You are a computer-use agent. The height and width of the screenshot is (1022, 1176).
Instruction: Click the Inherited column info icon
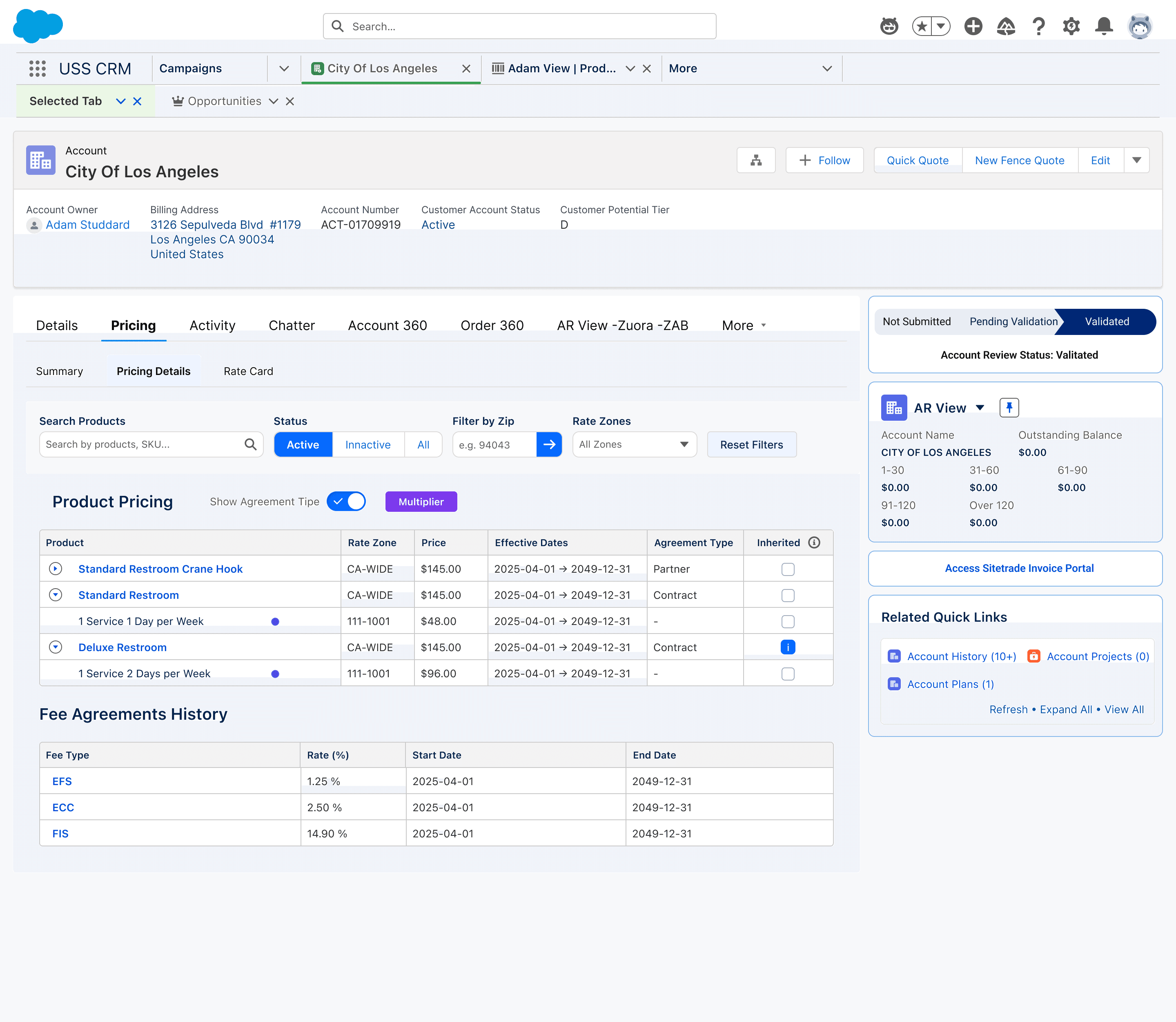click(814, 542)
